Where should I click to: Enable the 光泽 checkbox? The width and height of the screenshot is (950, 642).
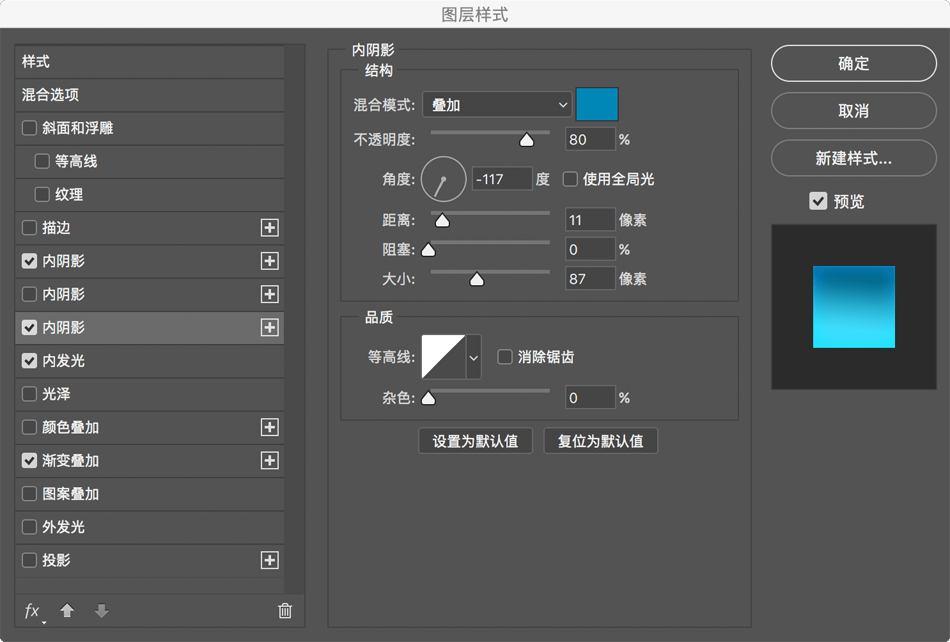[x=29, y=394]
